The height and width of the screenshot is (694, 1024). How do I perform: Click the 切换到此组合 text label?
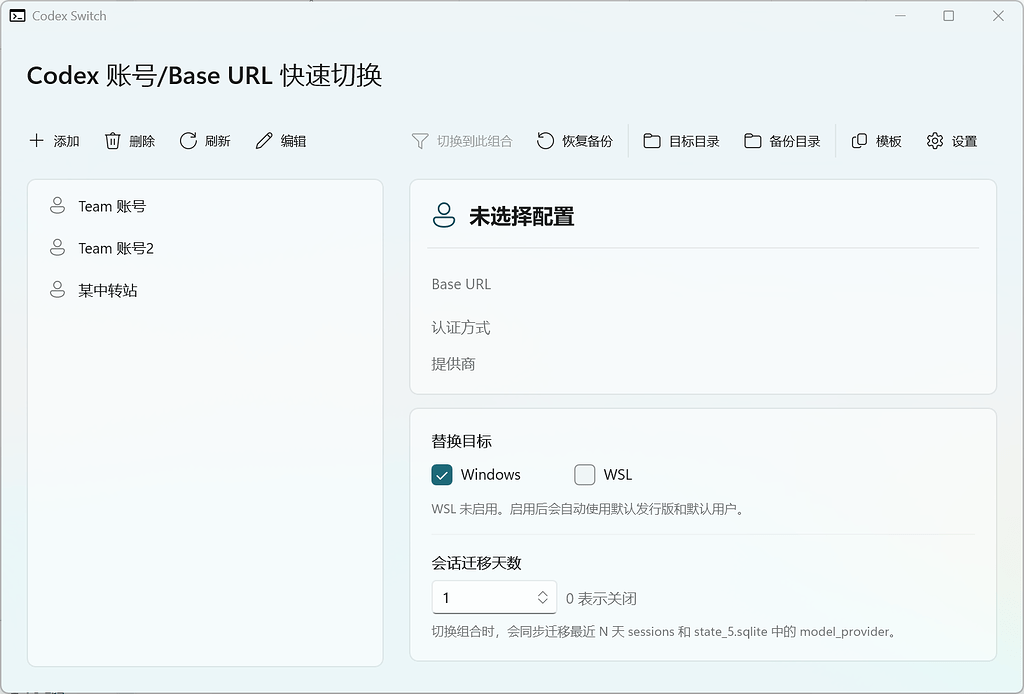pos(475,141)
